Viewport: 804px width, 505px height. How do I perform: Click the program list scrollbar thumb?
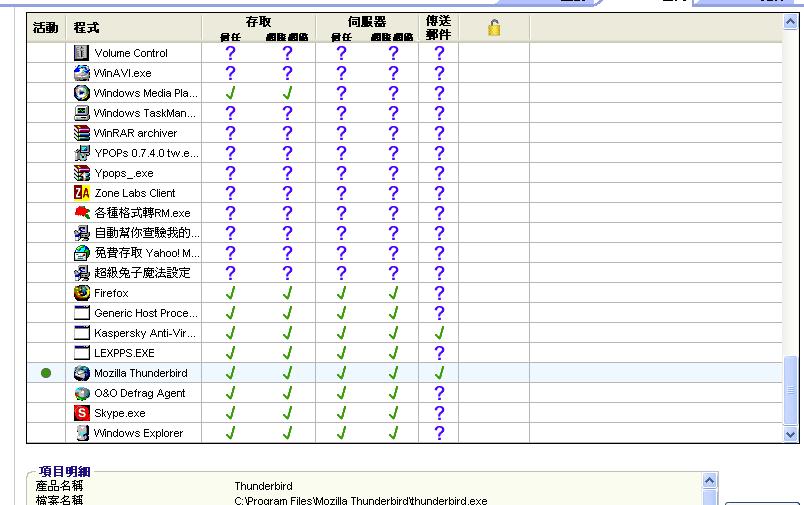pos(790,390)
